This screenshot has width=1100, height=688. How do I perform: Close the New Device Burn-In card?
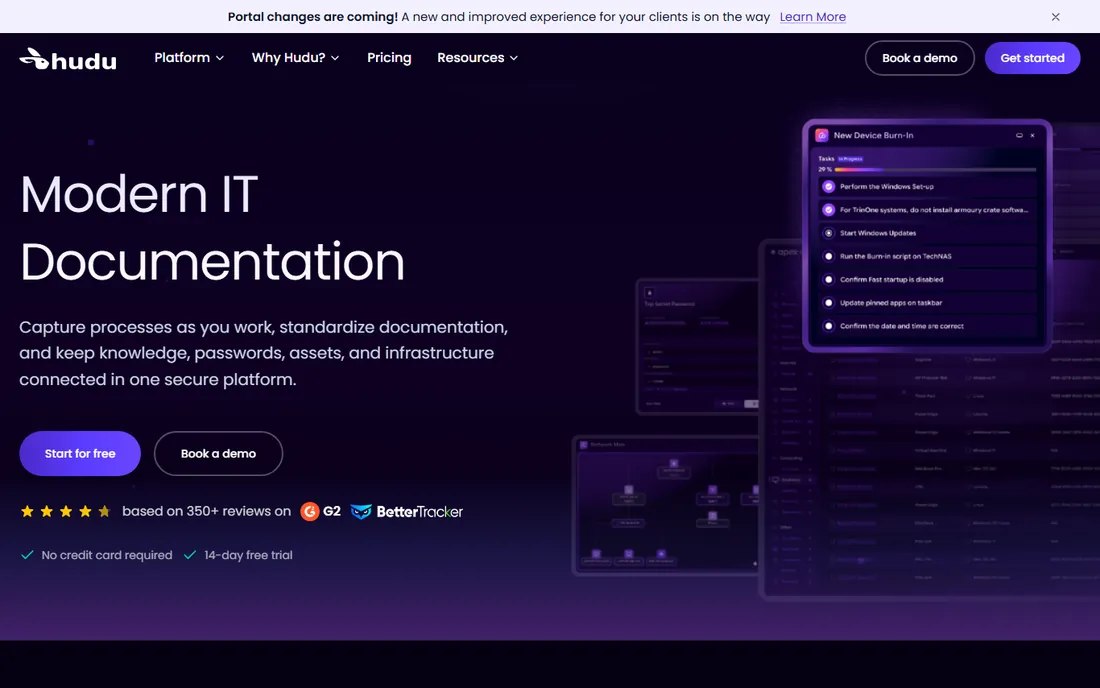(1032, 135)
